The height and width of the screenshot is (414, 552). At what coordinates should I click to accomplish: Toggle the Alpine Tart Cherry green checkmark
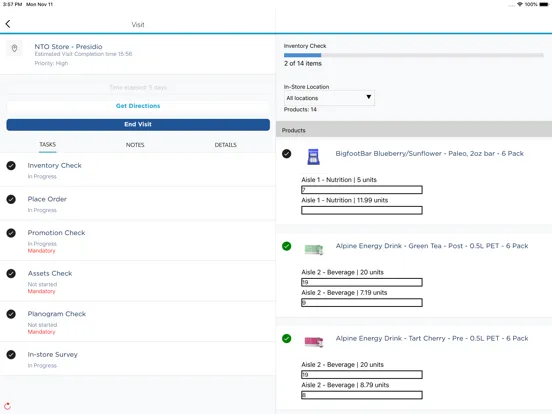click(x=287, y=339)
